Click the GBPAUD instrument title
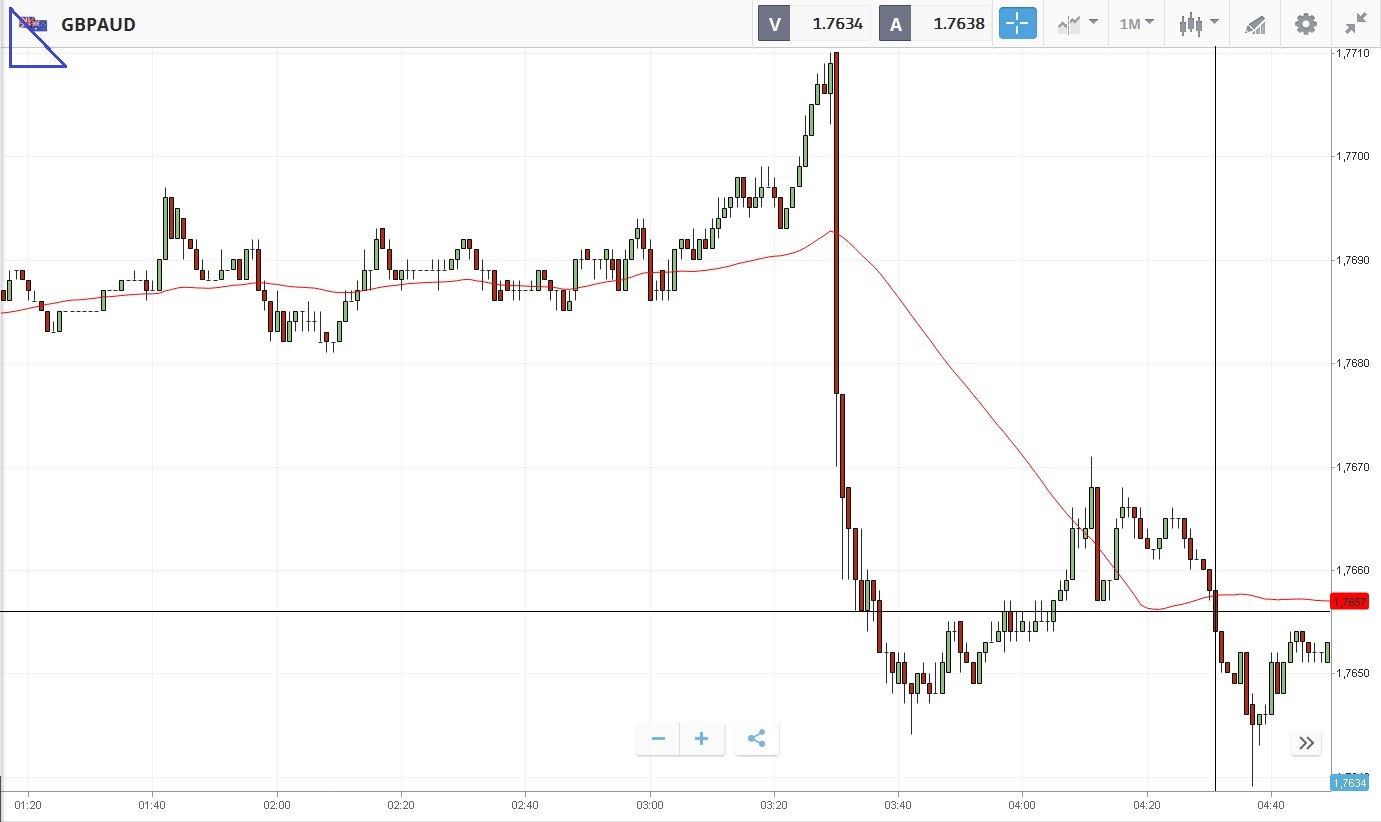 coord(98,24)
